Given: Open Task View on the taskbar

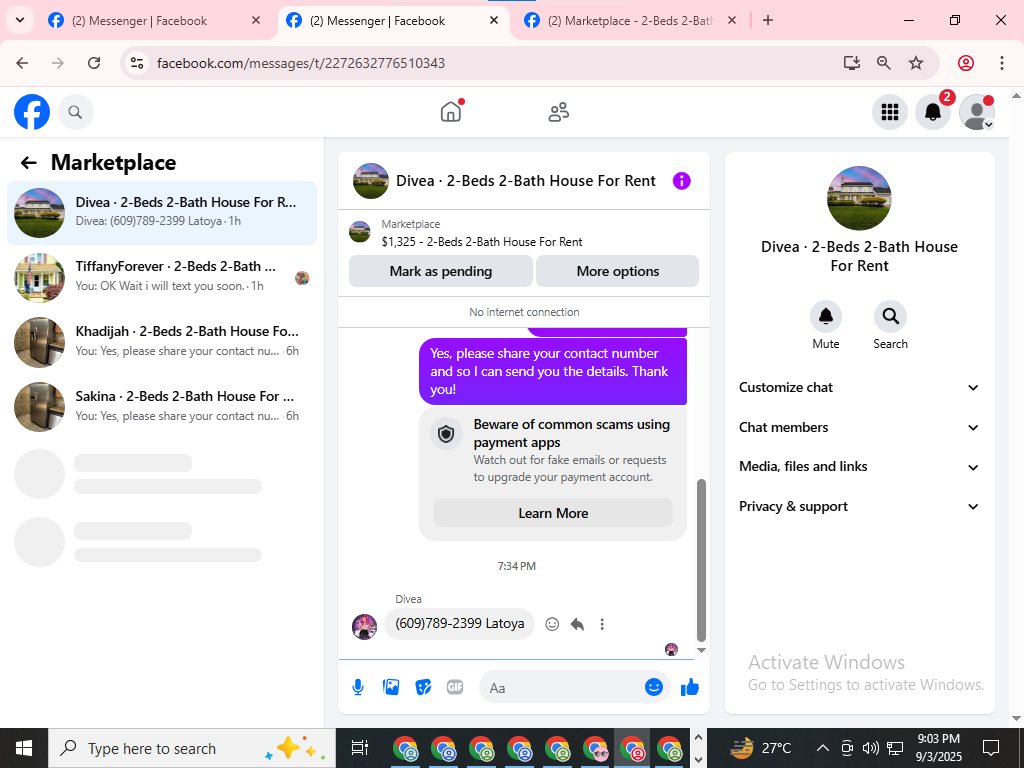Looking at the screenshot, I should pyautogui.click(x=360, y=748).
